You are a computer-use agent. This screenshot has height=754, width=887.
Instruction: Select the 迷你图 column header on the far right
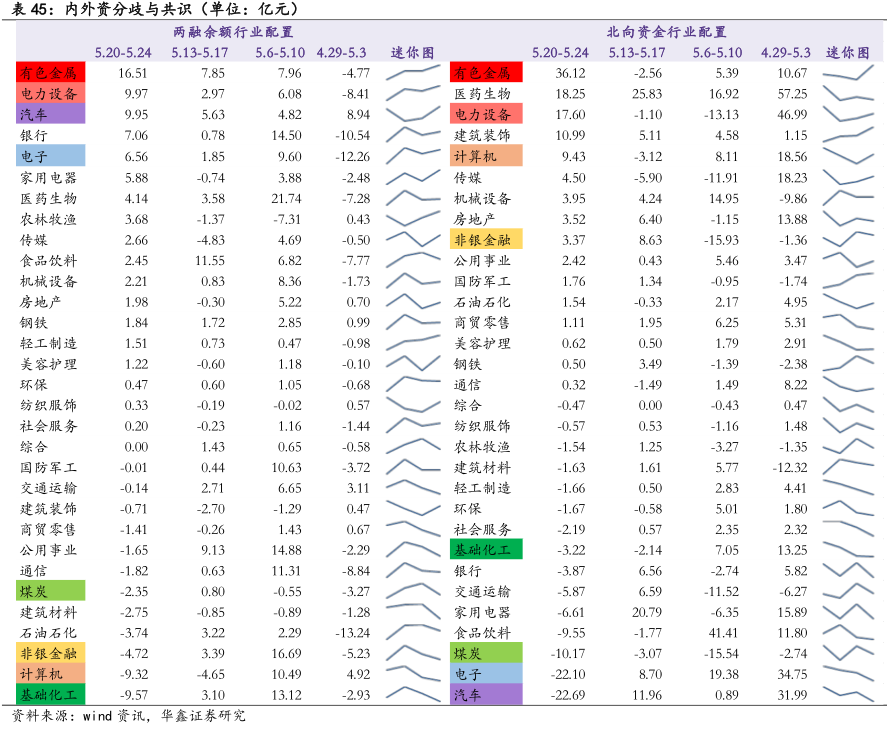pyautogui.click(x=846, y=52)
